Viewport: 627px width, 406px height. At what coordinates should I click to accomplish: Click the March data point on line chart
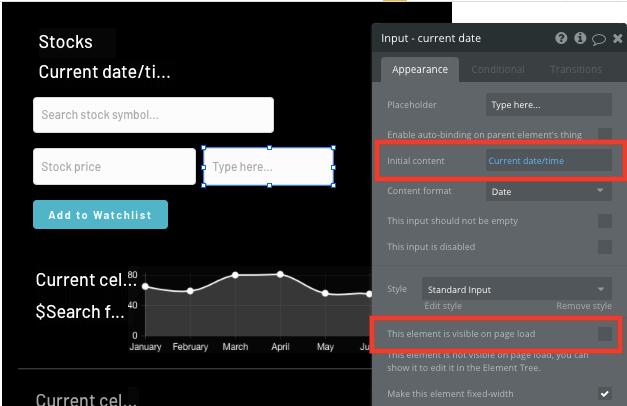click(235, 275)
